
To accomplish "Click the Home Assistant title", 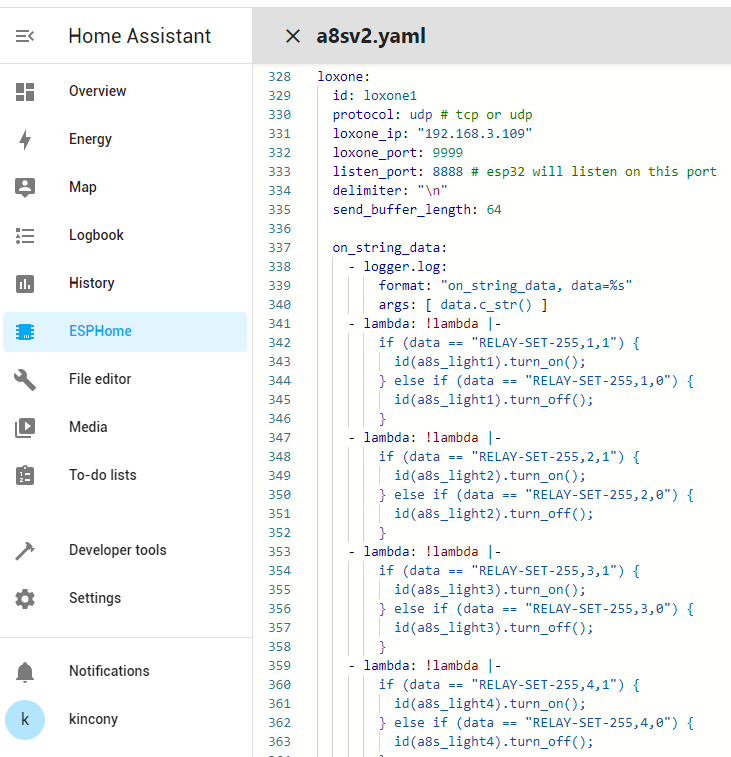I will [x=139, y=36].
